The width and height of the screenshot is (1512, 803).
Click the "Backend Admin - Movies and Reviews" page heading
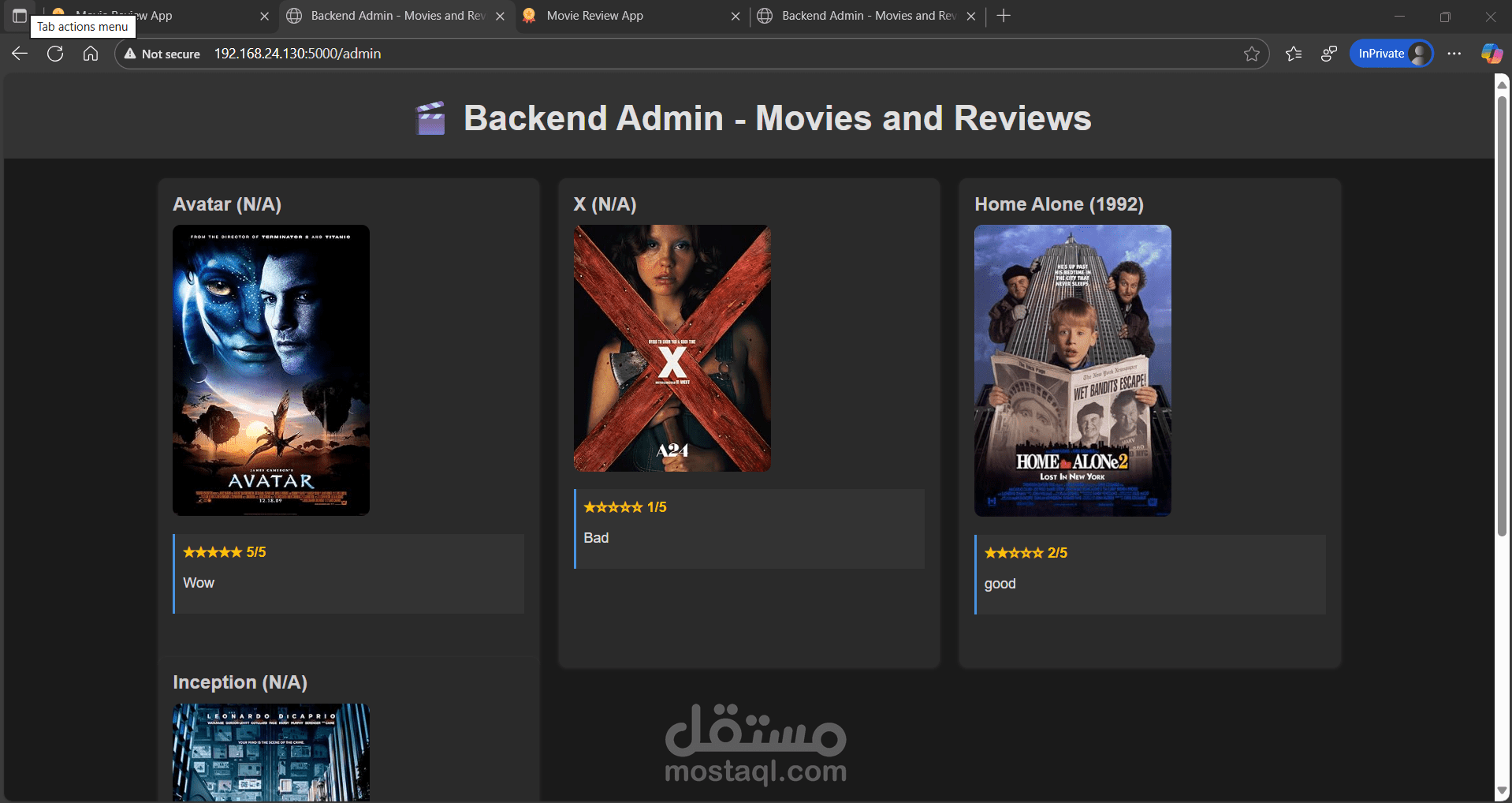click(x=777, y=118)
